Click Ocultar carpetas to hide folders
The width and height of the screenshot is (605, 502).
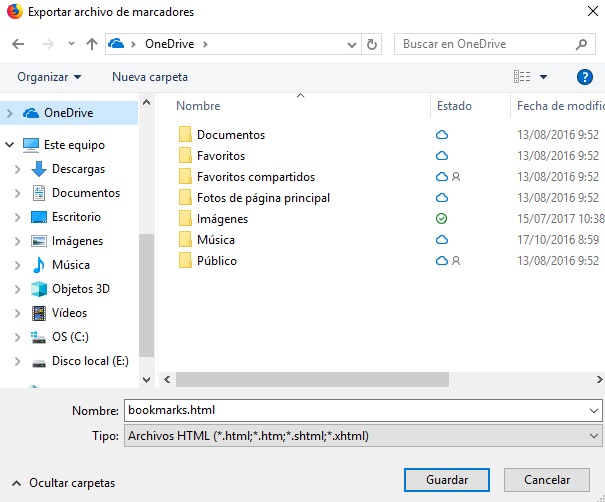pos(71,483)
